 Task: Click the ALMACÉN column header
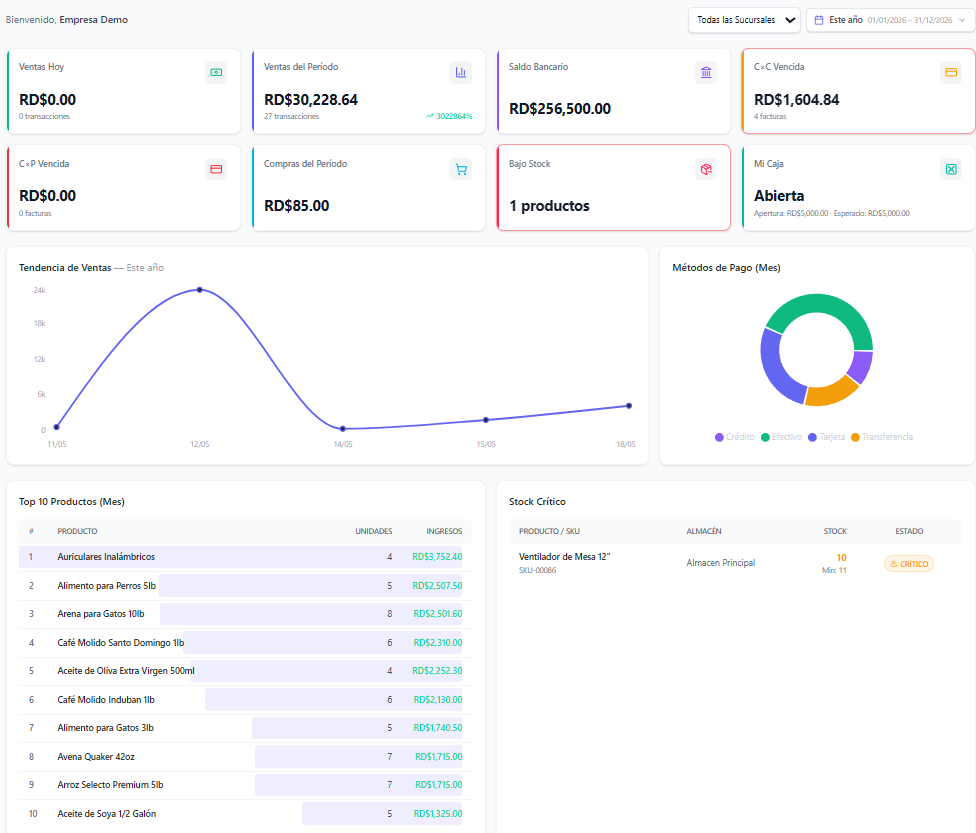[x=703, y=531]
